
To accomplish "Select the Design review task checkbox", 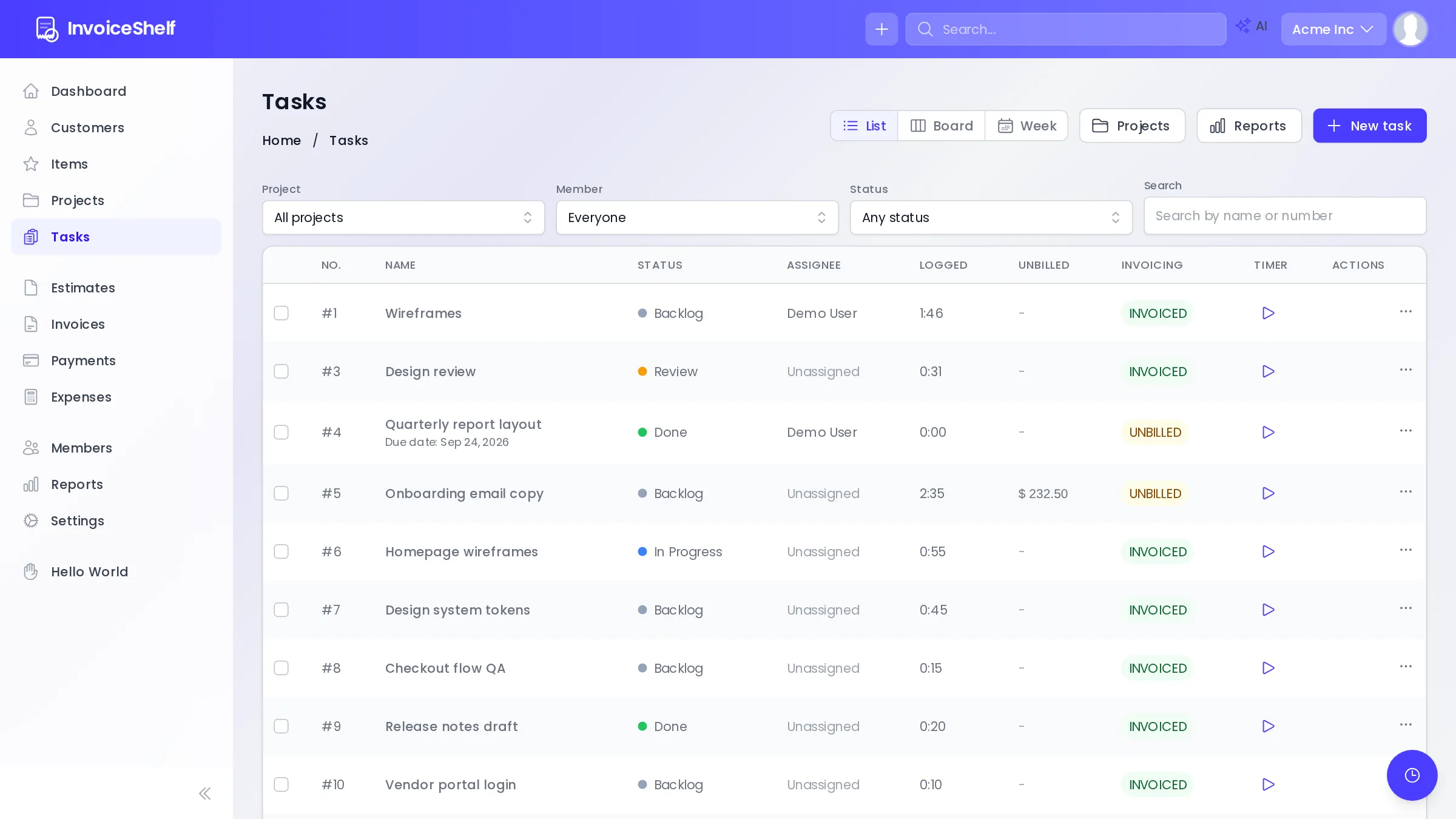I will pyautogui.click(x=281, y=371).
